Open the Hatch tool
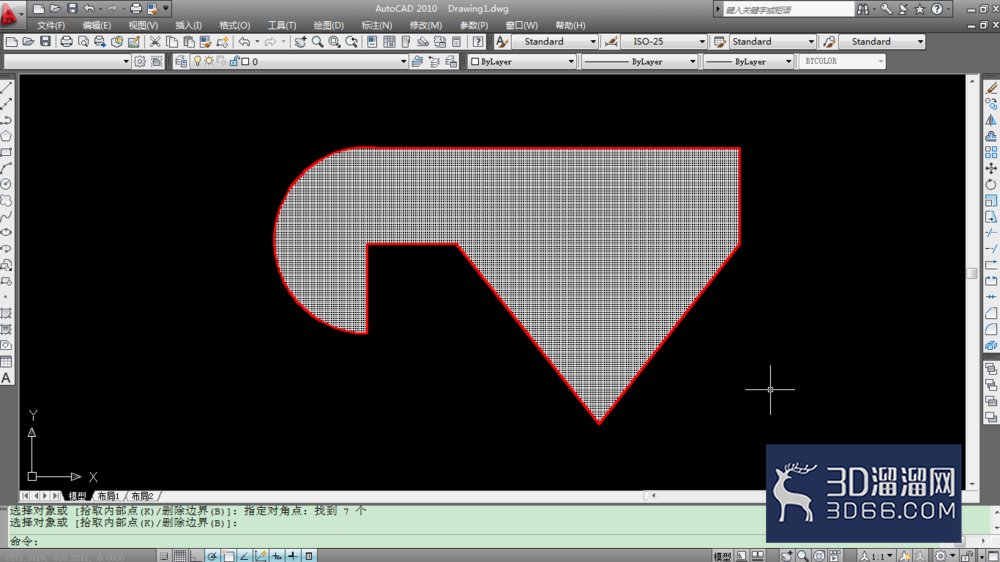Screen dimensions: 1000x562 [x=6, y=313]
